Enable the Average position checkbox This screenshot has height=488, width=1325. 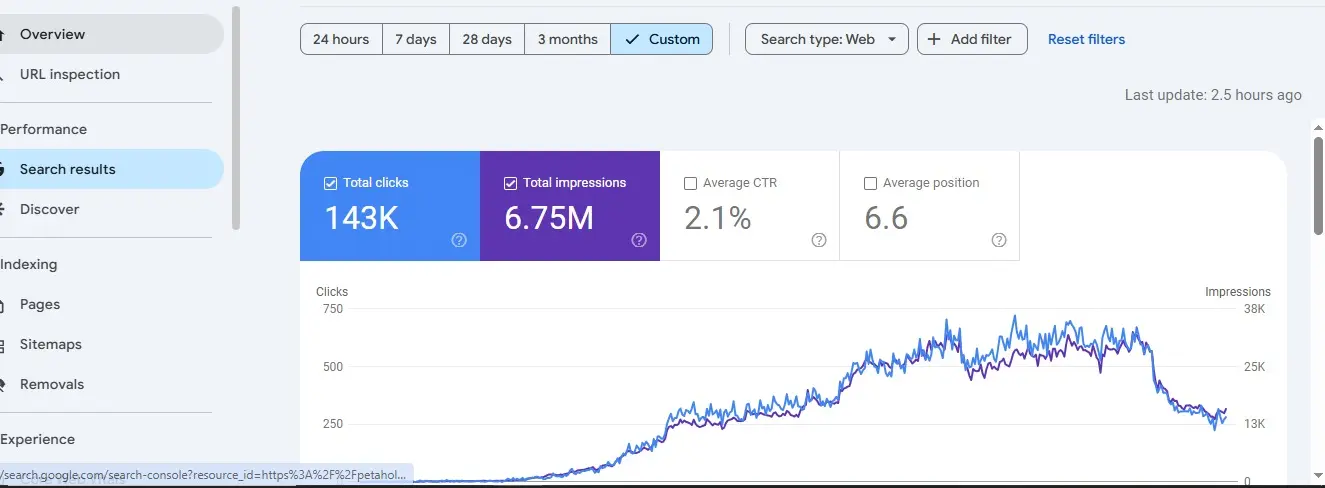click(x=870, y=183)
